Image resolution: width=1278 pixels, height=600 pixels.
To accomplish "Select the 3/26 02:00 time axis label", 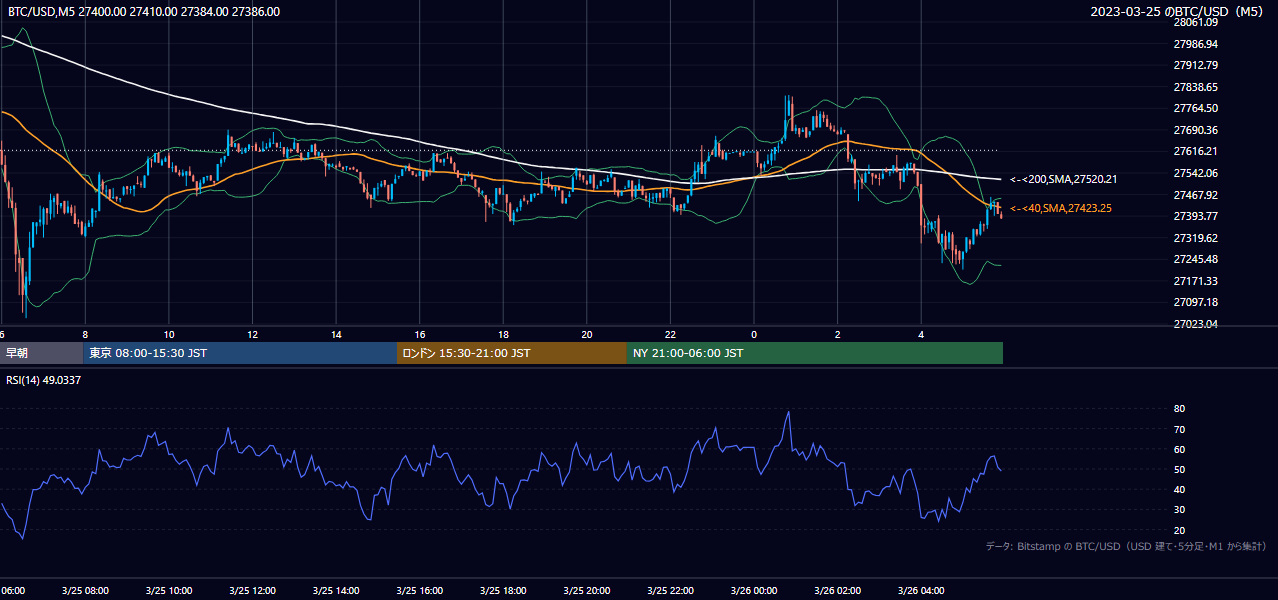I will pos(838,591).
